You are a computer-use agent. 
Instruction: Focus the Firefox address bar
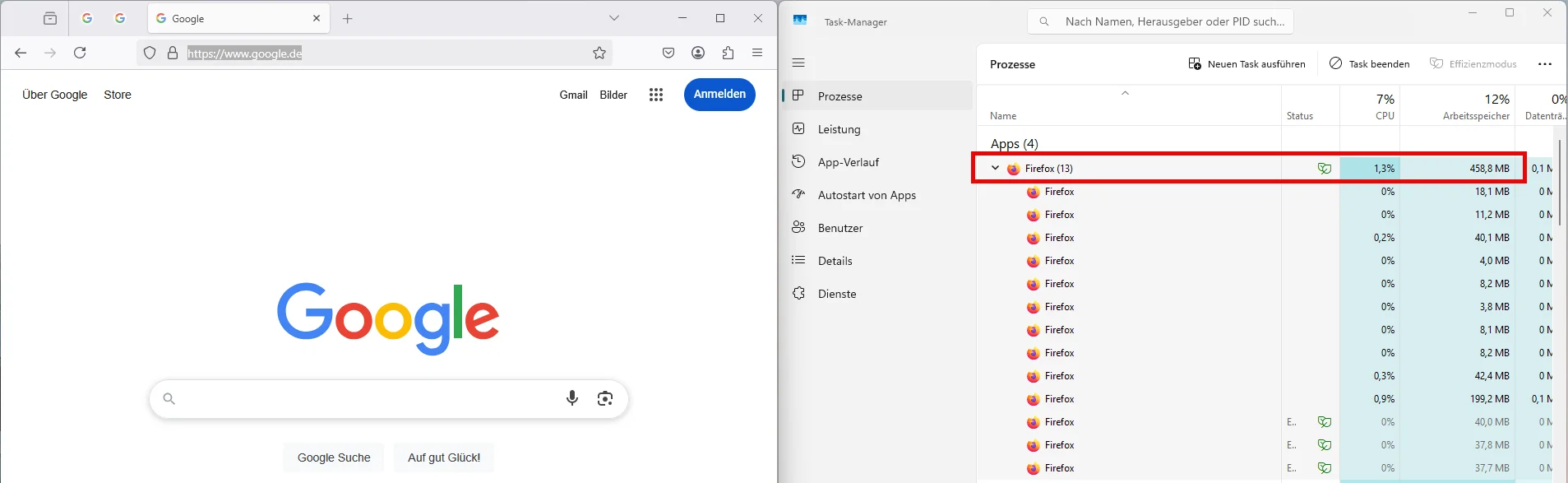click(x=375, y=53)
